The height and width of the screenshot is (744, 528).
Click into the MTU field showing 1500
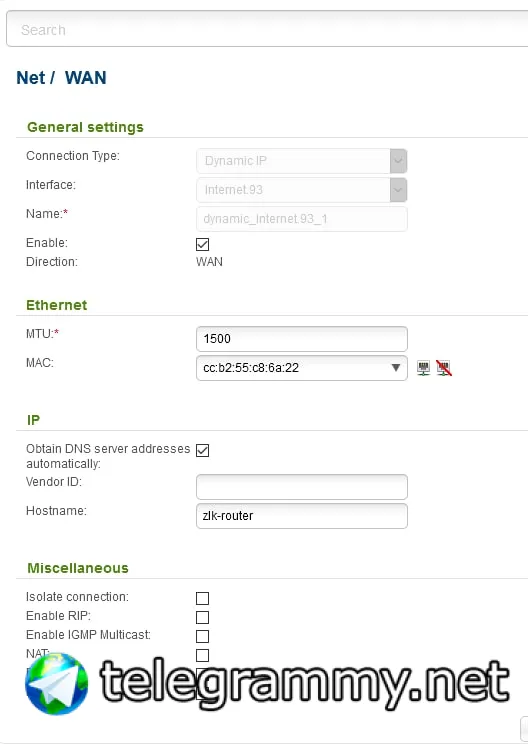tap(302, 339)
